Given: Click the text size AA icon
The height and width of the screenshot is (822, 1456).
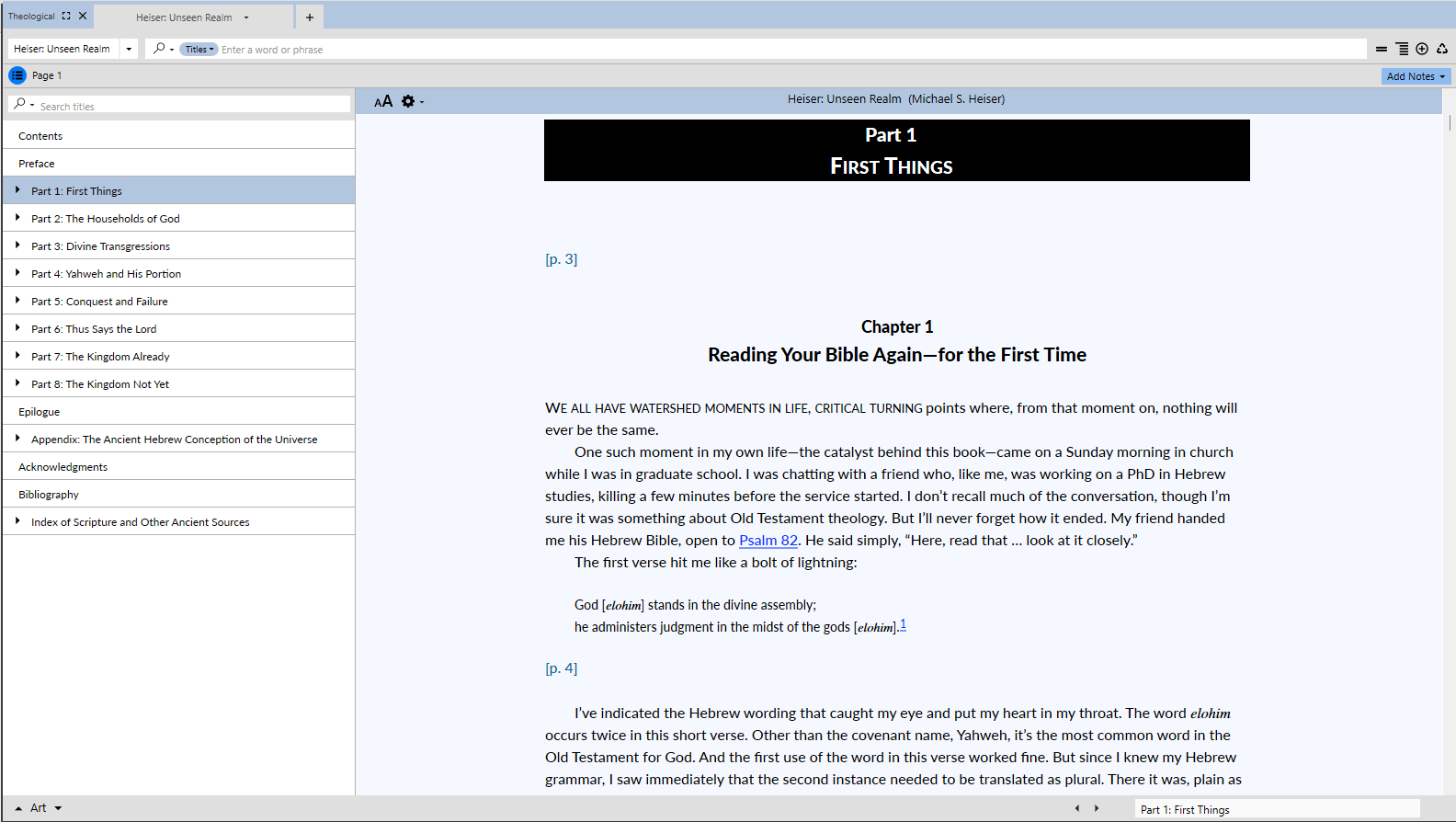Looking at the screenshot, I should tap(383, 101).
